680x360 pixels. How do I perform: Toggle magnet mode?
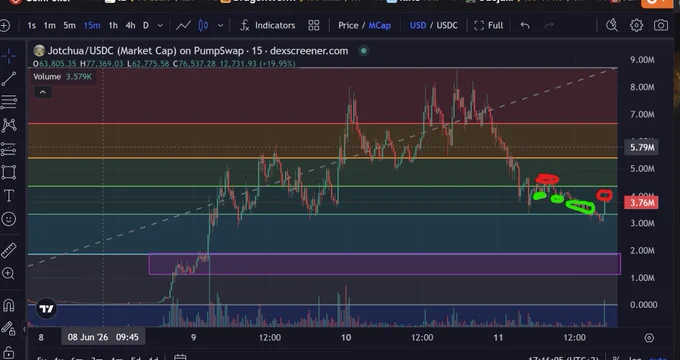[9, 305]
